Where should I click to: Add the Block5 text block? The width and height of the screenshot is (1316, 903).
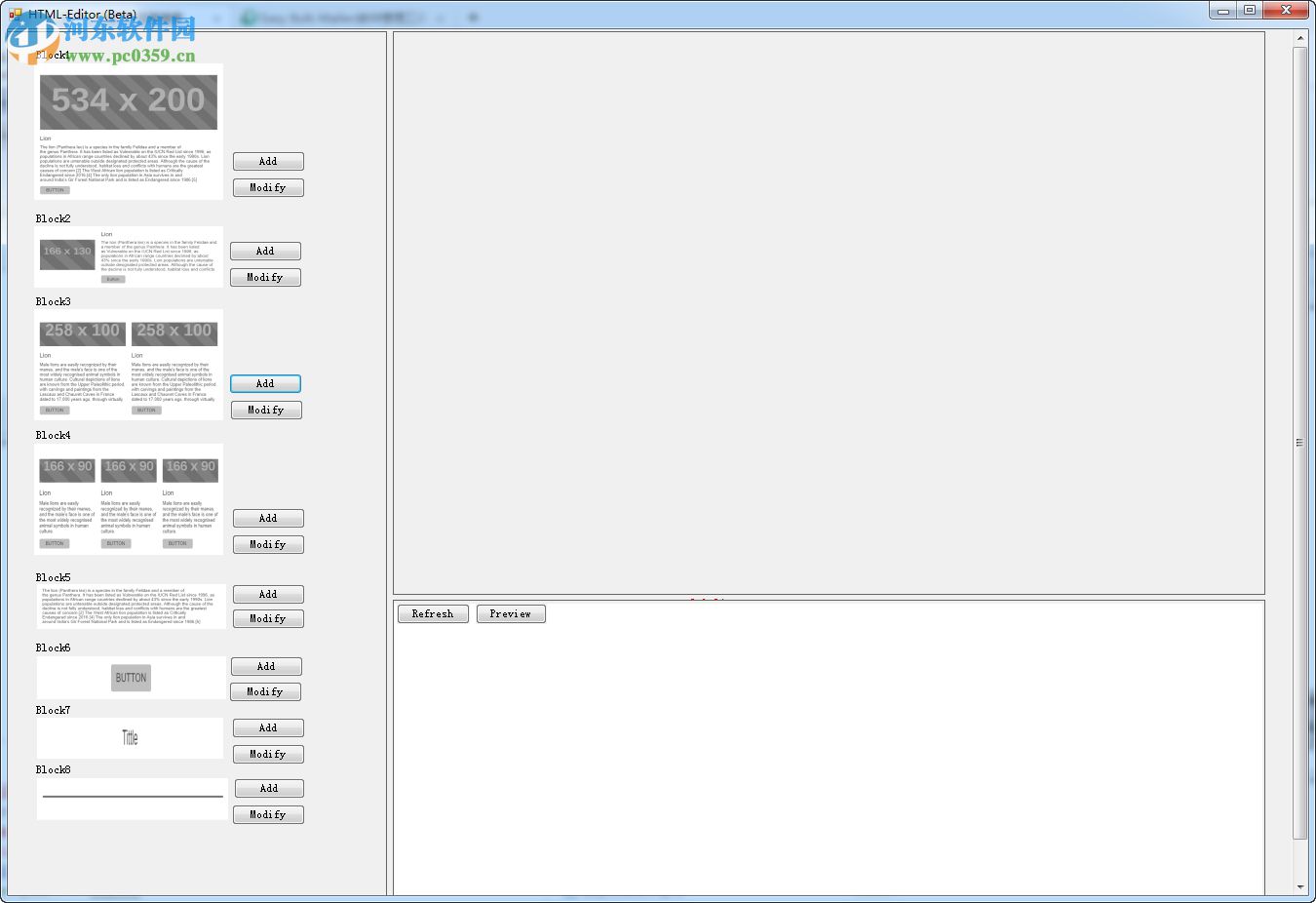click(268, 594)
